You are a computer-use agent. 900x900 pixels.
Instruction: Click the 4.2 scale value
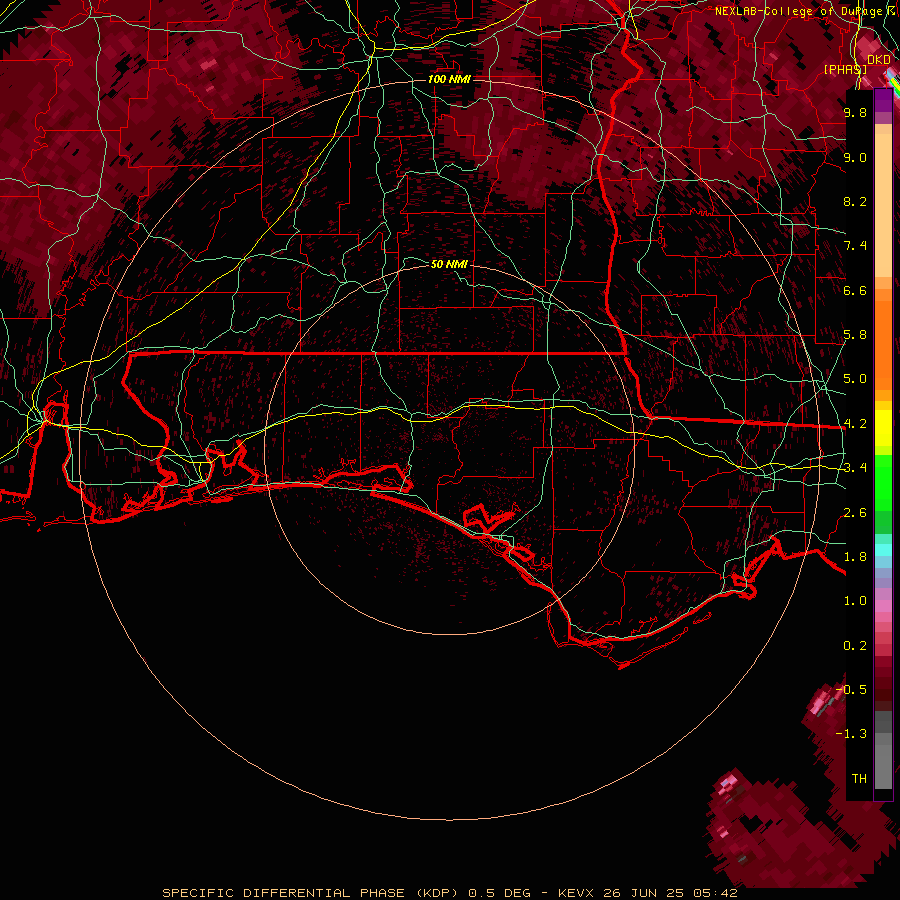(855, 424)
